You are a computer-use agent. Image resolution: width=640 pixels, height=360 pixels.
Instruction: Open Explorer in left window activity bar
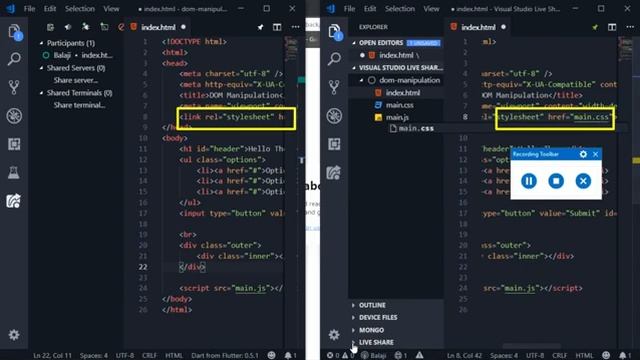click(14, 32)
